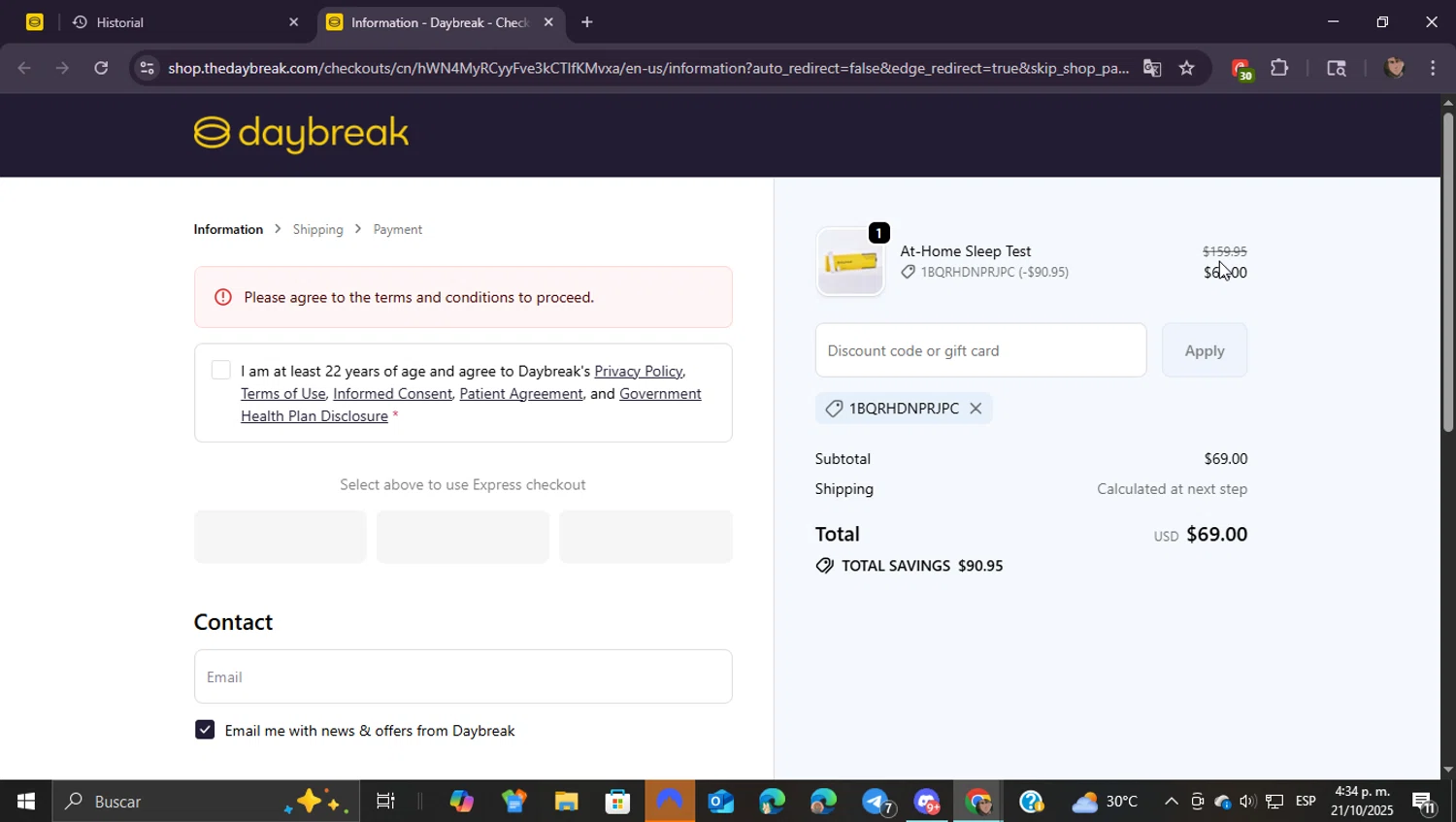Click the address bar URL
Image resolution: width=1456 pixels, height=822 pixels.
(x=647, y=68)
